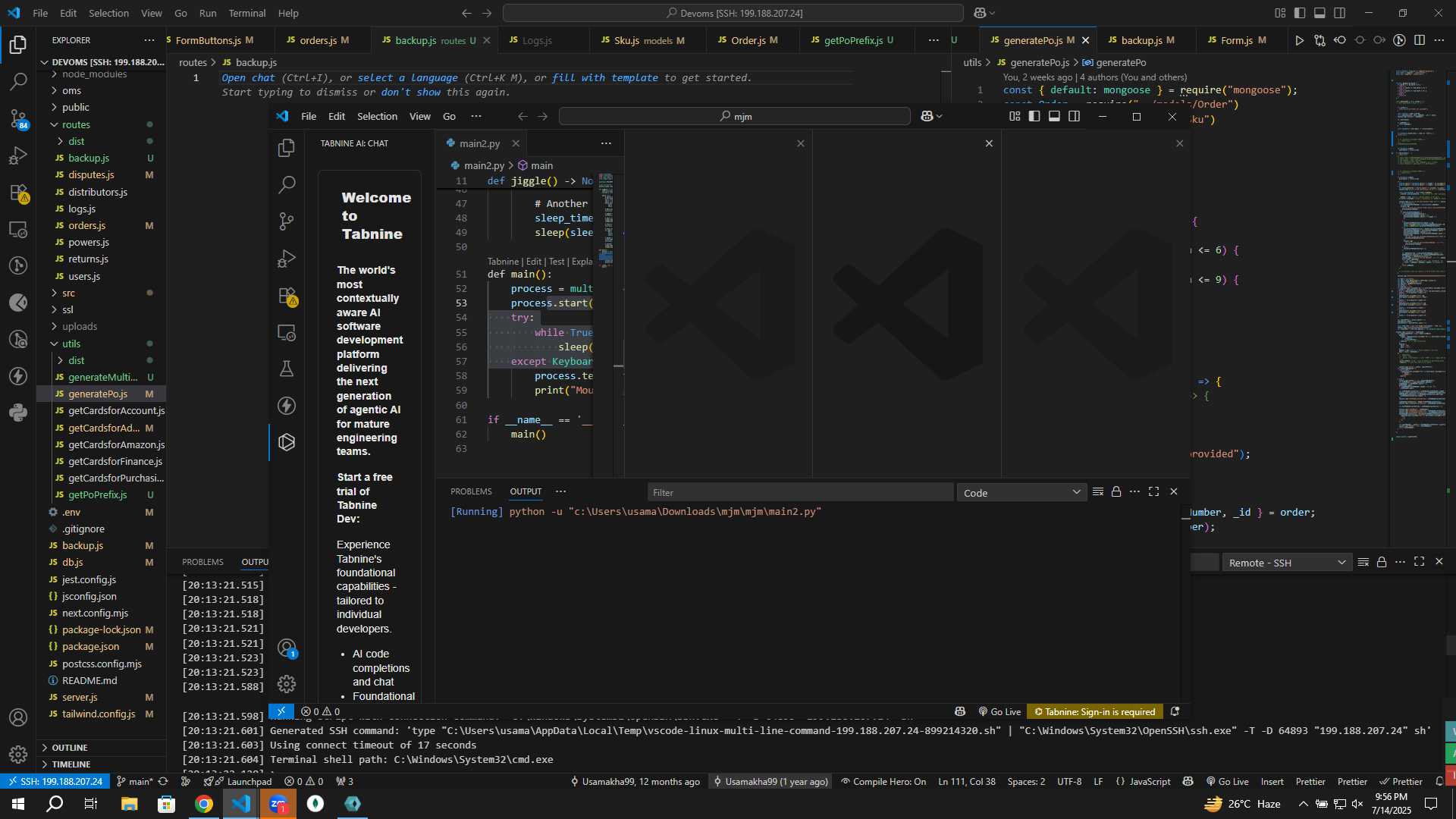
Task: Click Filter input in mjm output panel
Action: tap(800, 492)
